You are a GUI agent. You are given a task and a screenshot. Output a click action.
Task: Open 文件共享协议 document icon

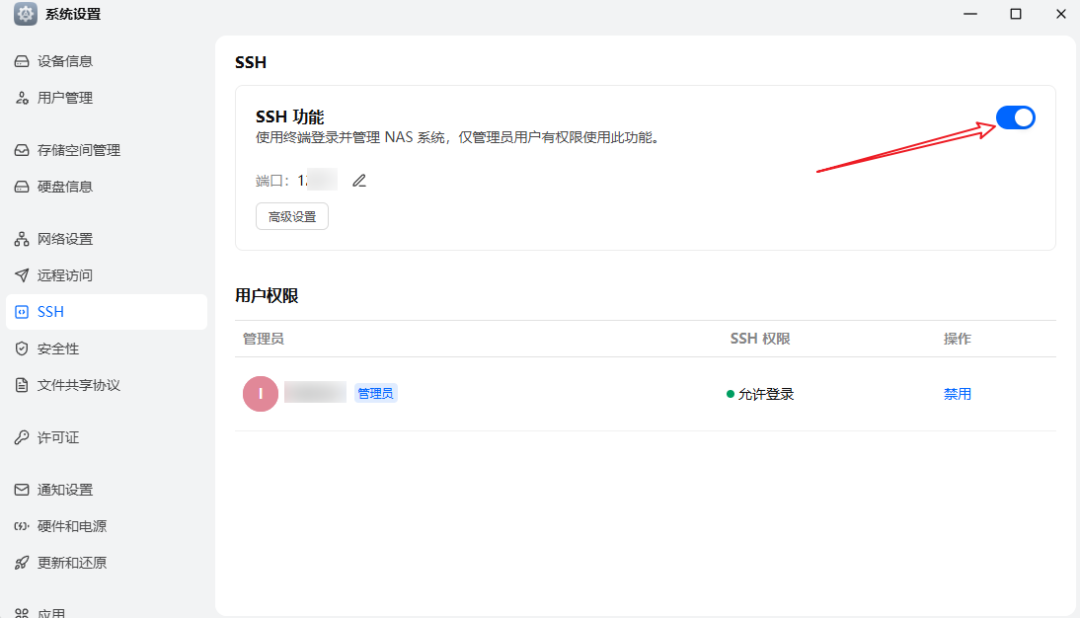tap(22, 385)
